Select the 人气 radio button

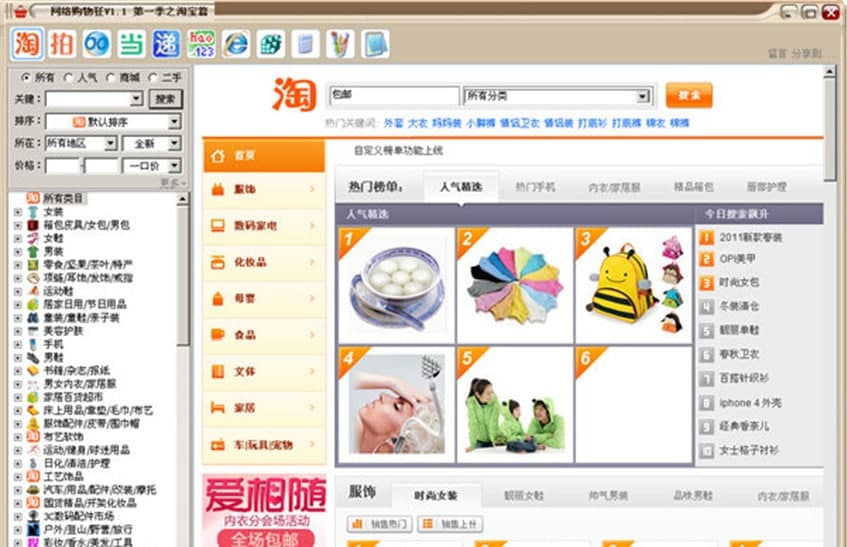coord(68,78)
